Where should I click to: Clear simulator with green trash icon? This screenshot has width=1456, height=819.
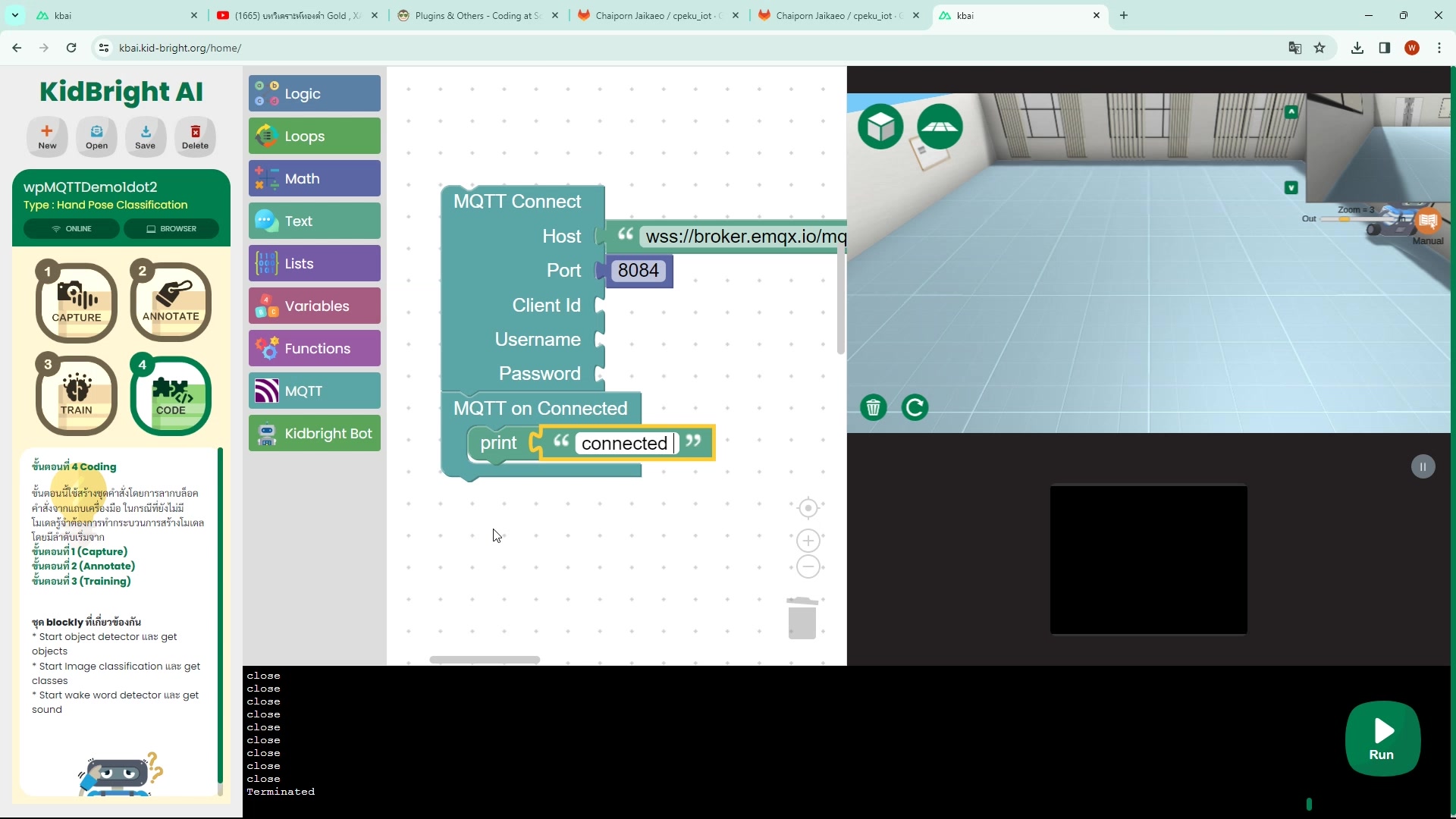tap(874, 408)
